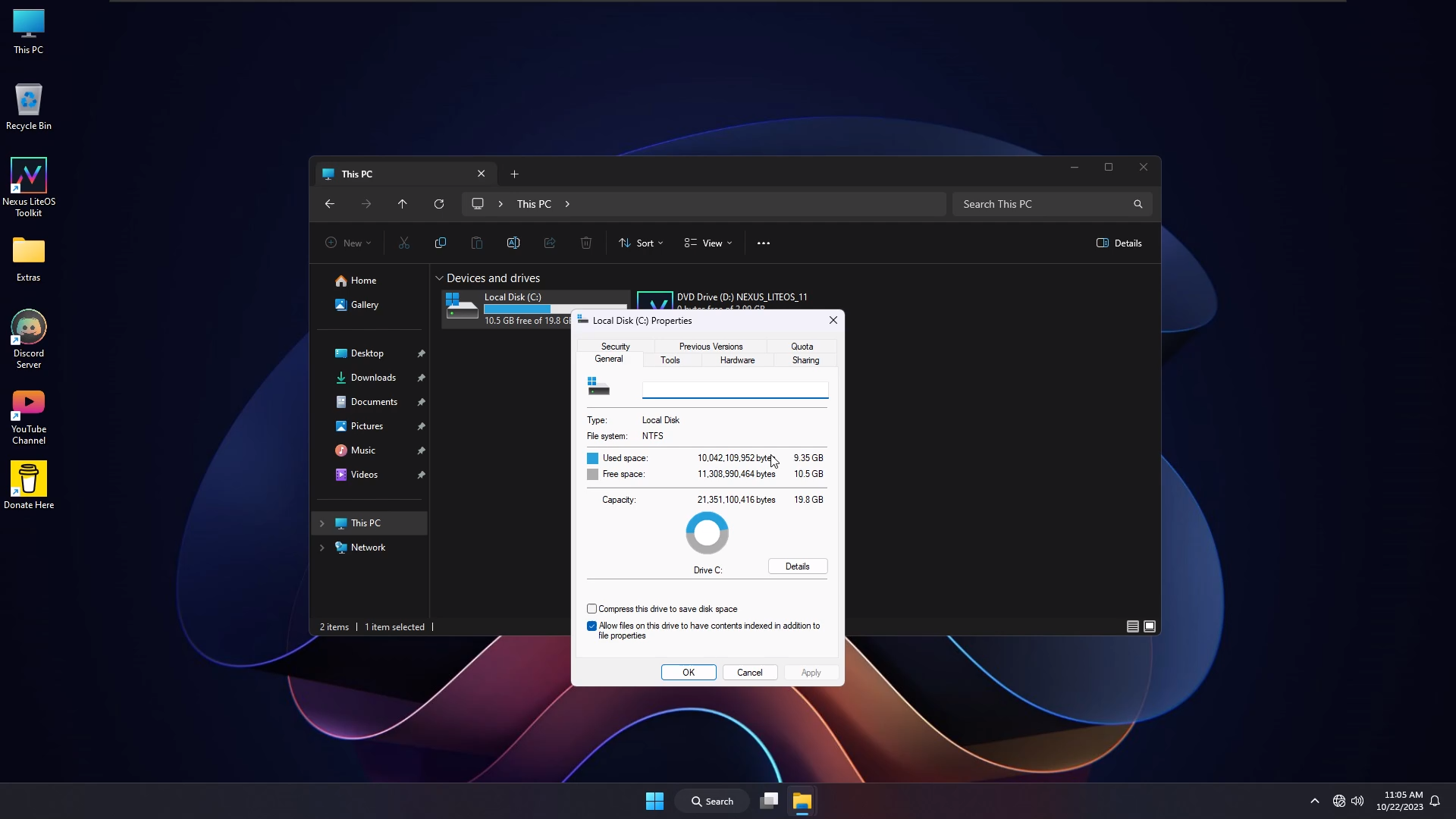Open the New dropdown menu

[348, 243]
